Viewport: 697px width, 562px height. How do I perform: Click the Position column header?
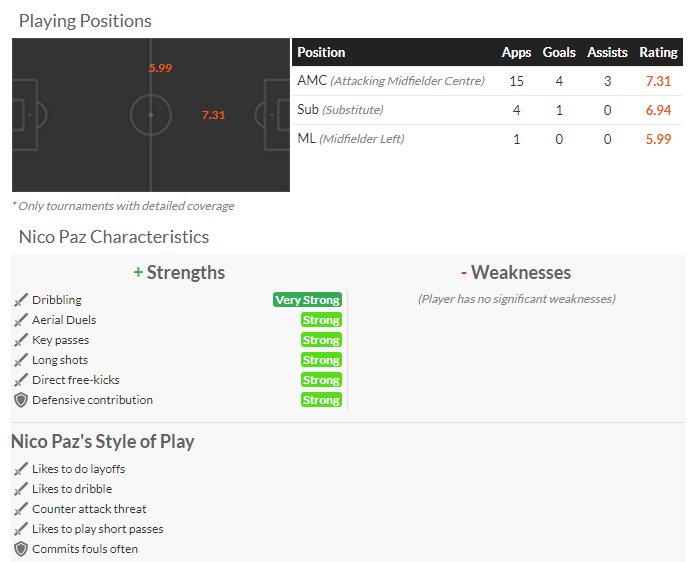pos(321,52)
